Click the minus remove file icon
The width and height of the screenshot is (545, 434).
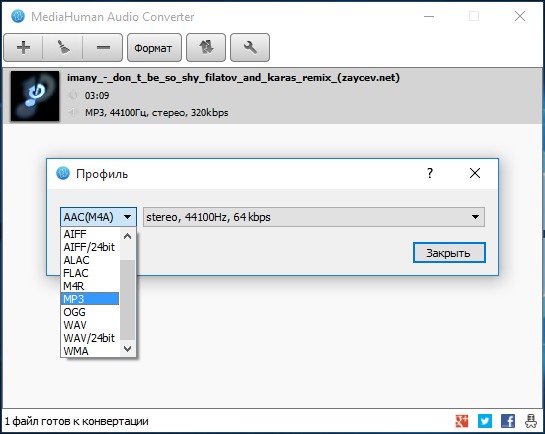[103, 48]
